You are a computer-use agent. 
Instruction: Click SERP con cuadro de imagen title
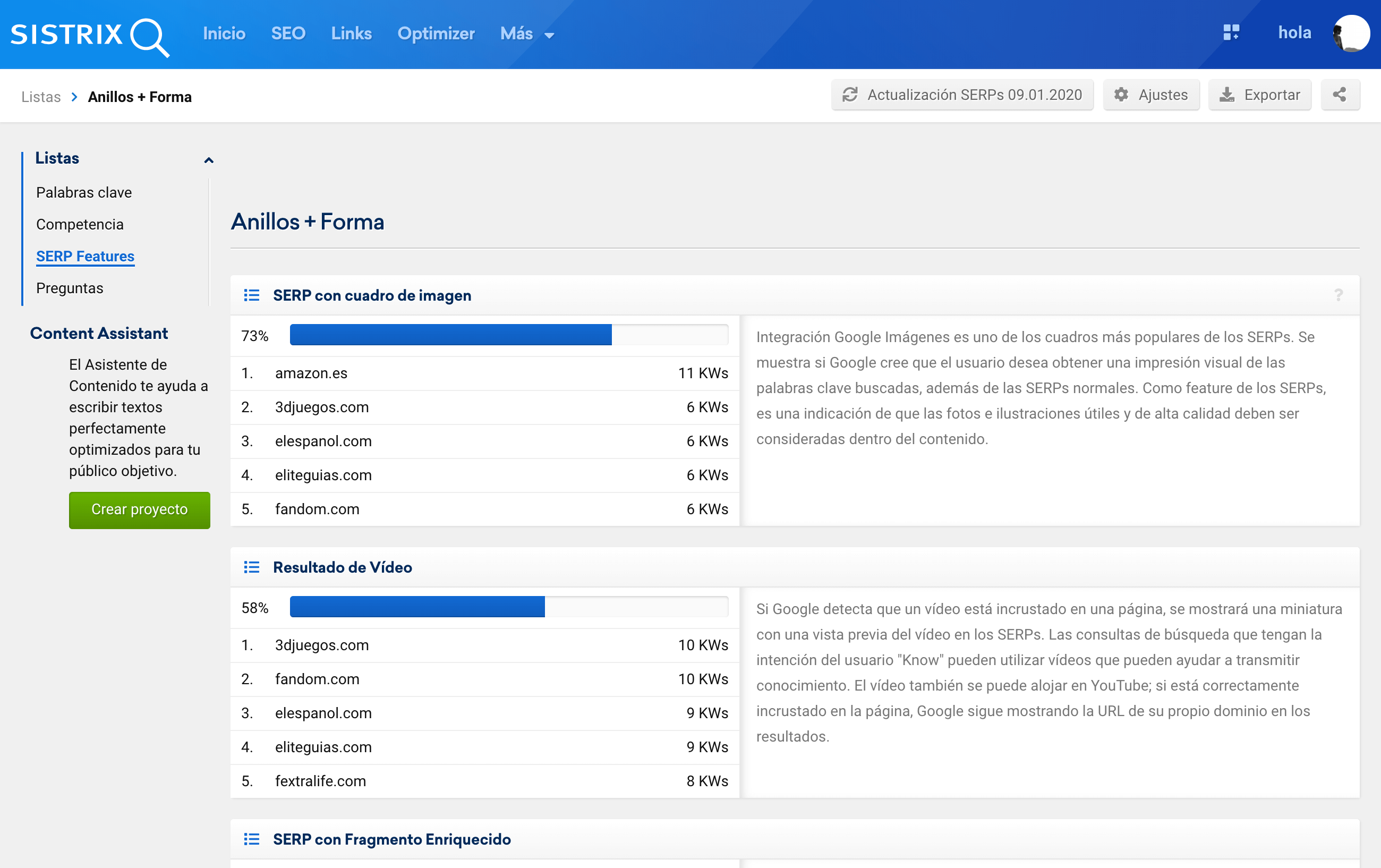(372, 295)
